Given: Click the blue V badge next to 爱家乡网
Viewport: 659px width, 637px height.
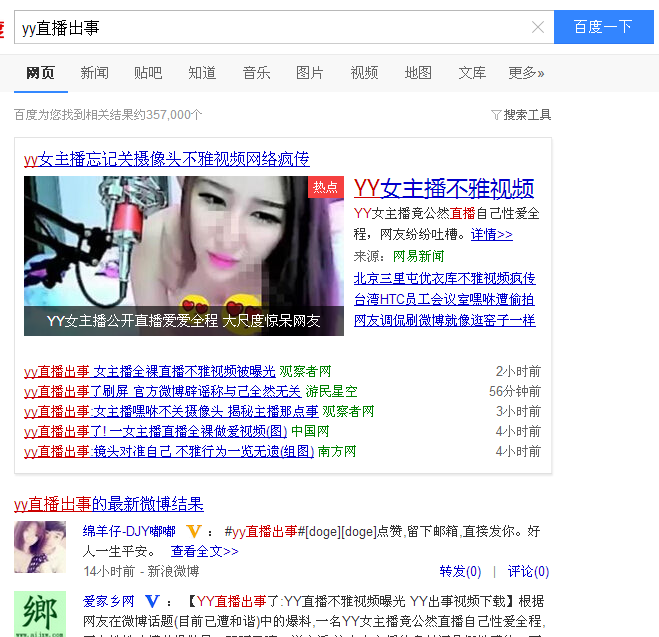Looking at the screenshot, I should (x=152, y=601).
